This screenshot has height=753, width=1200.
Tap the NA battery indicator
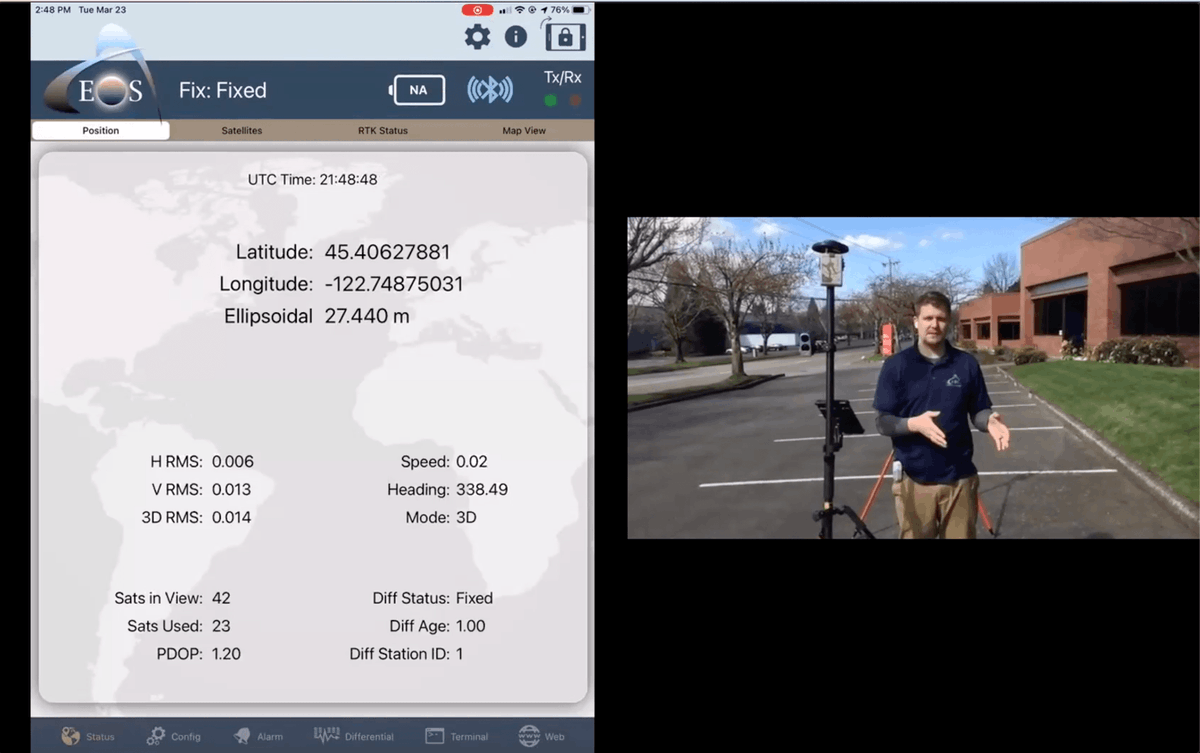click(x=417, y=90)
